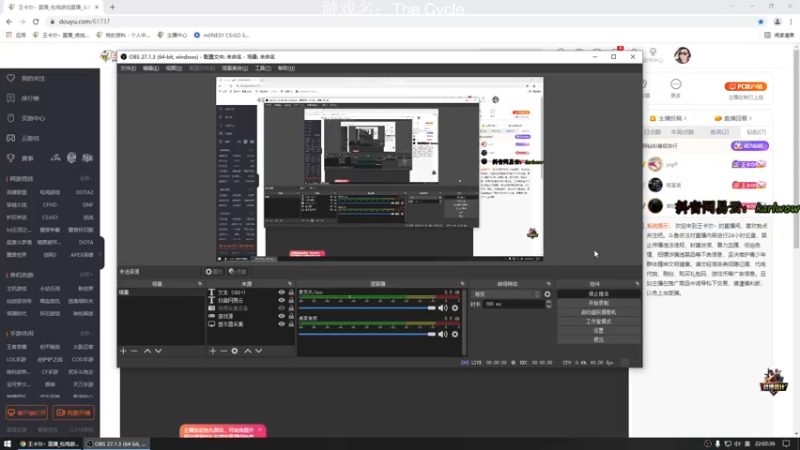800x450 pixels.
Task: Click 停止推流 in the OBS controls
Action: [598, 294]
